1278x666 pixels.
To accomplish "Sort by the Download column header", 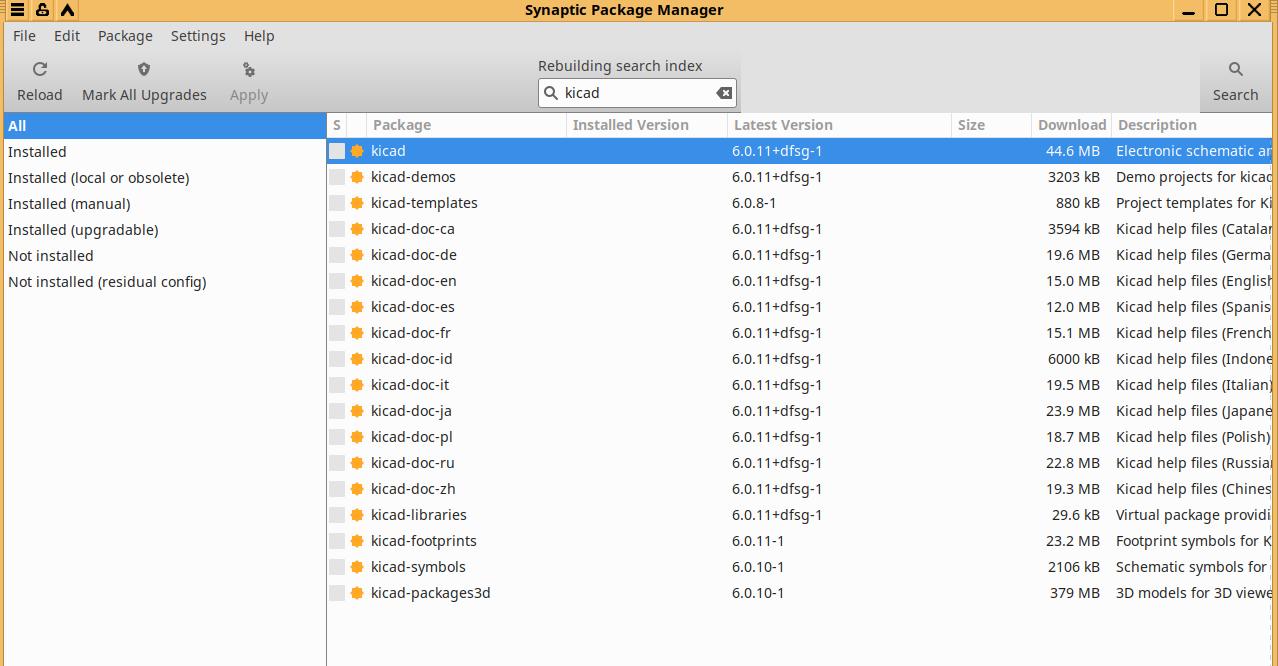I will [1071, 125].
